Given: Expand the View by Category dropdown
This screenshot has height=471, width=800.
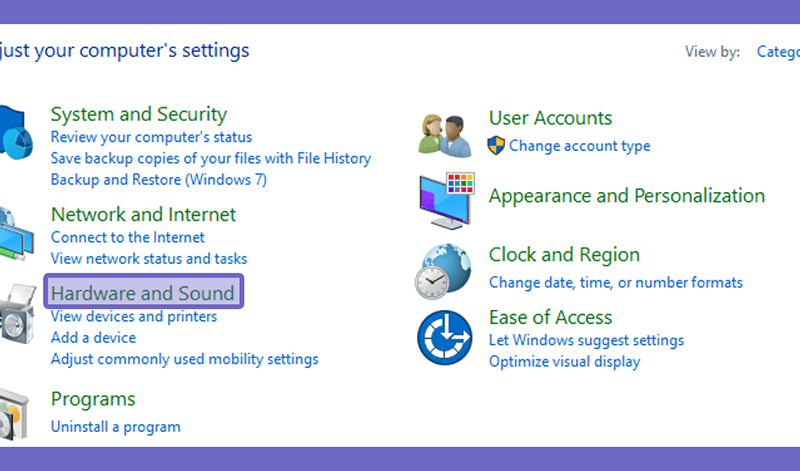Looking at the screenshot, I should [778, 52].
